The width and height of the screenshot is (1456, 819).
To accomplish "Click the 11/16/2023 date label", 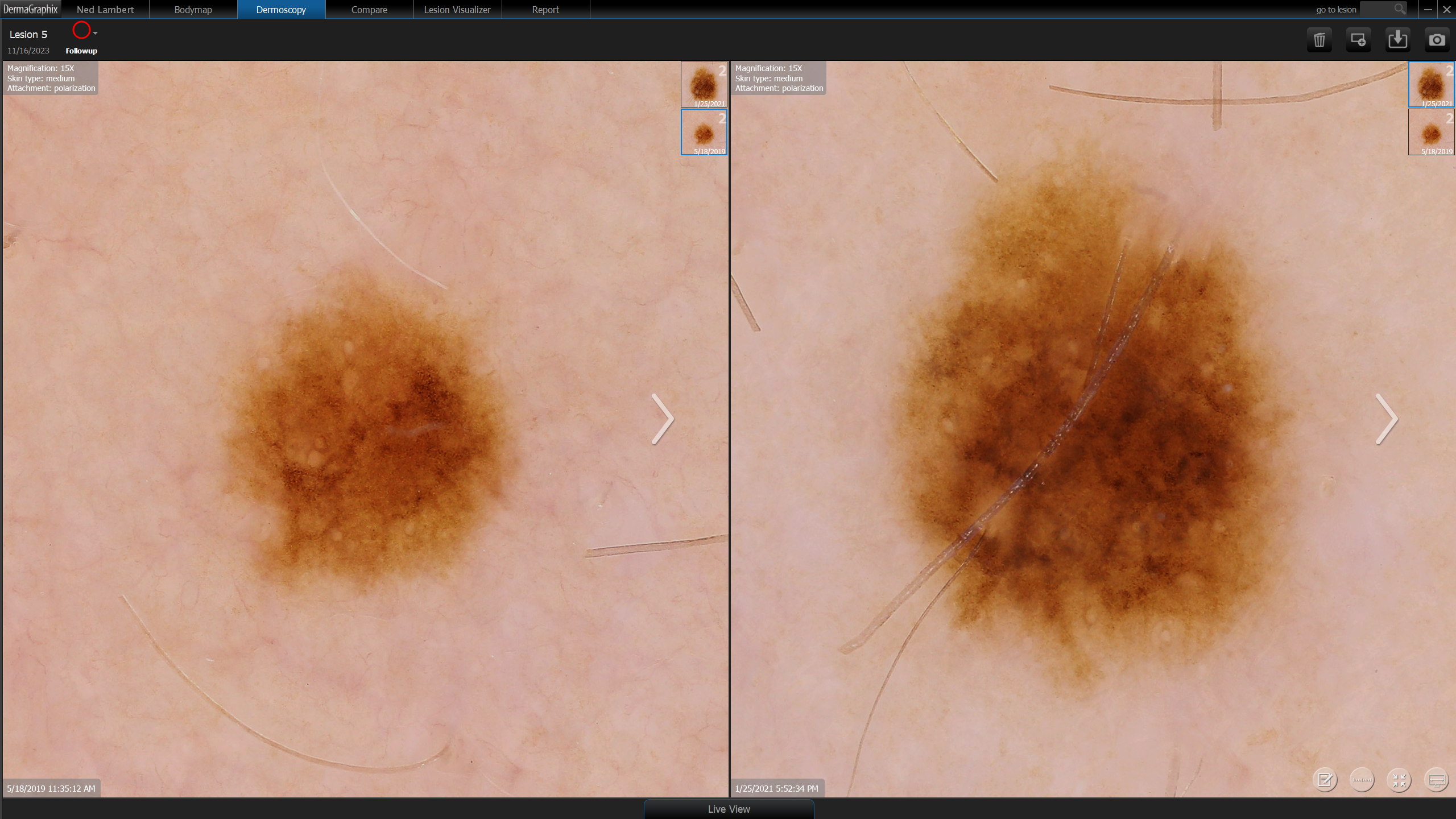I will [x=28, y=51].
